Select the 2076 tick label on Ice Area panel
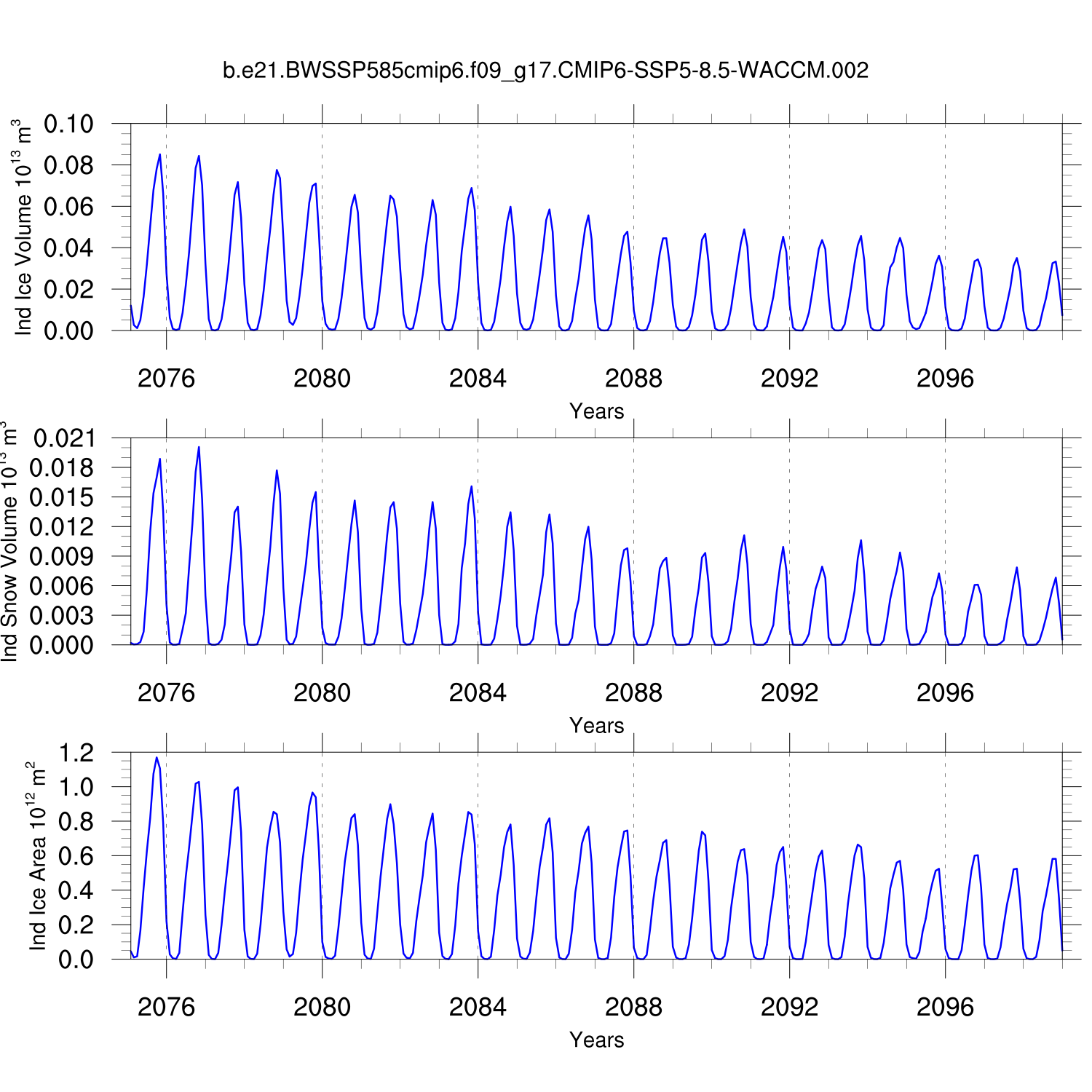The width and height of the screenshot is (1092, 1092). point(166,1008)
